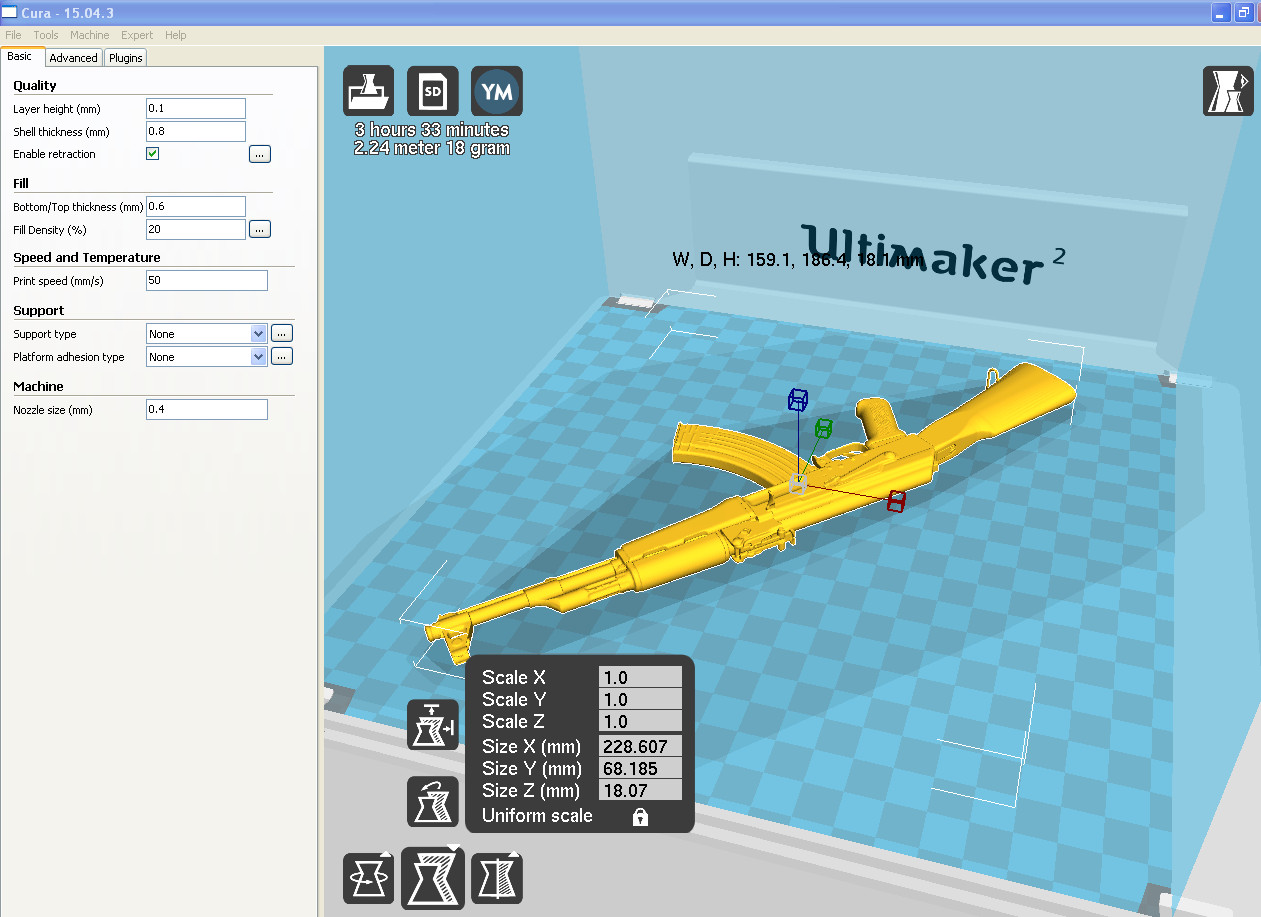Click the Load model icon
Screen dimensions: 1261x917
pyautogui.click(x=368, y=91)
